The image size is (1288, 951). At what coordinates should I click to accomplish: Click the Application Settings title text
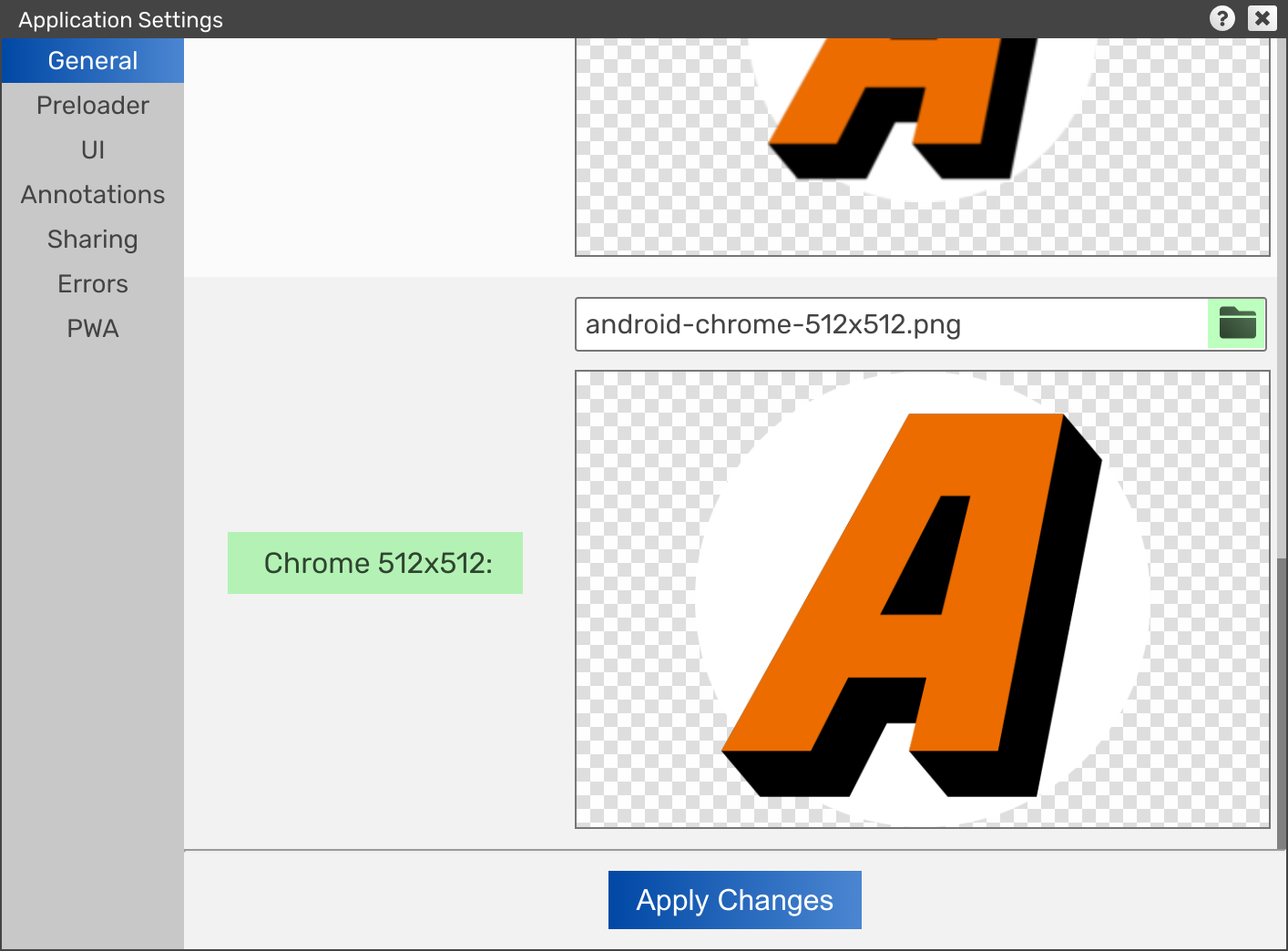click(121, 20)
